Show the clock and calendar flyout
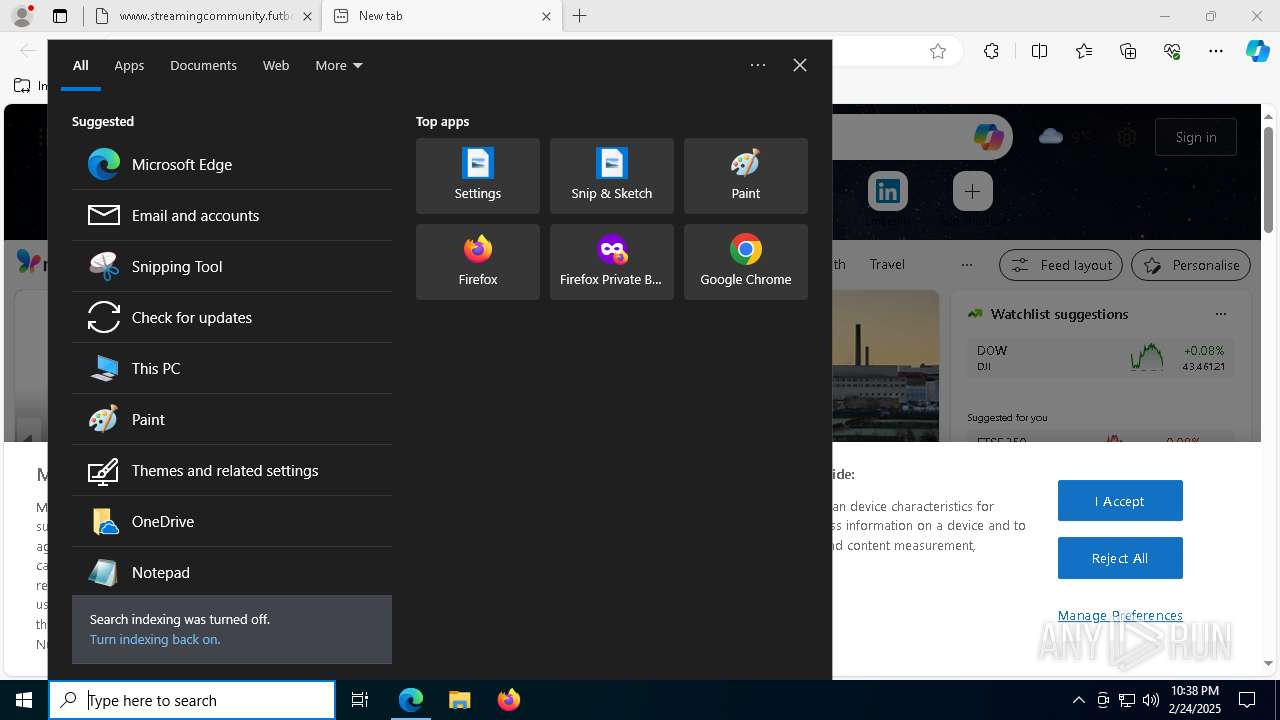 tap(1194, 700)
